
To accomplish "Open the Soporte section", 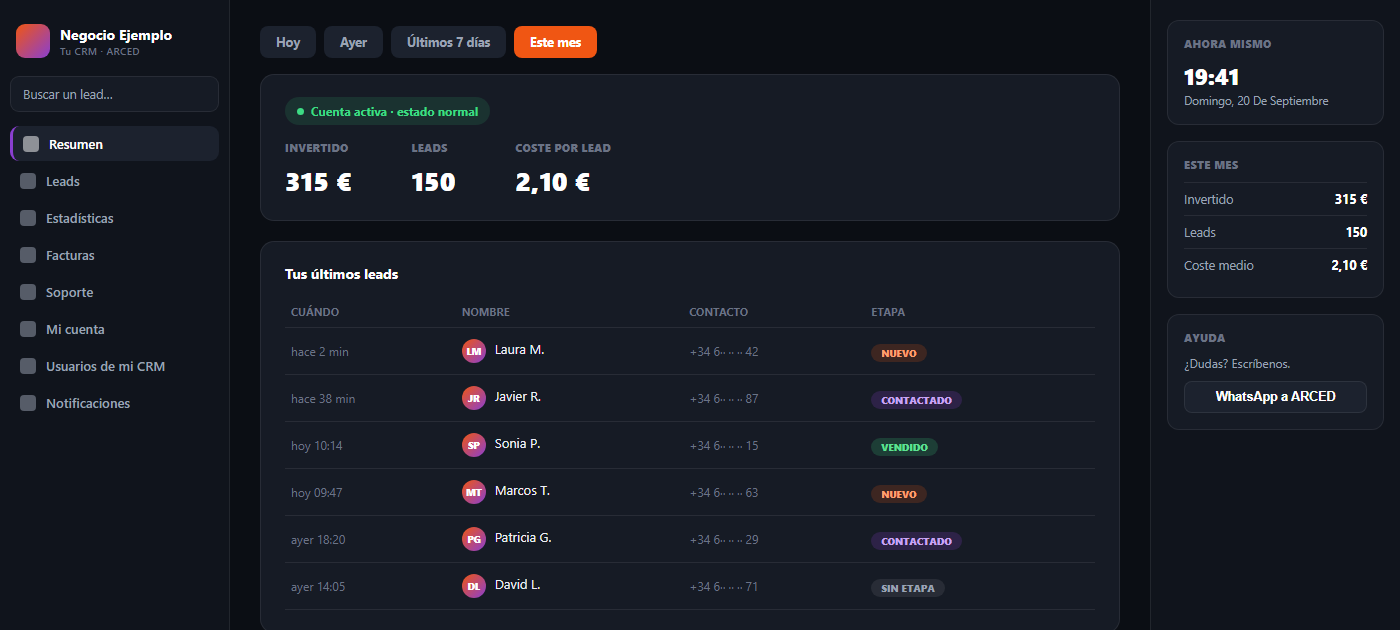I will tap(114, 292).
